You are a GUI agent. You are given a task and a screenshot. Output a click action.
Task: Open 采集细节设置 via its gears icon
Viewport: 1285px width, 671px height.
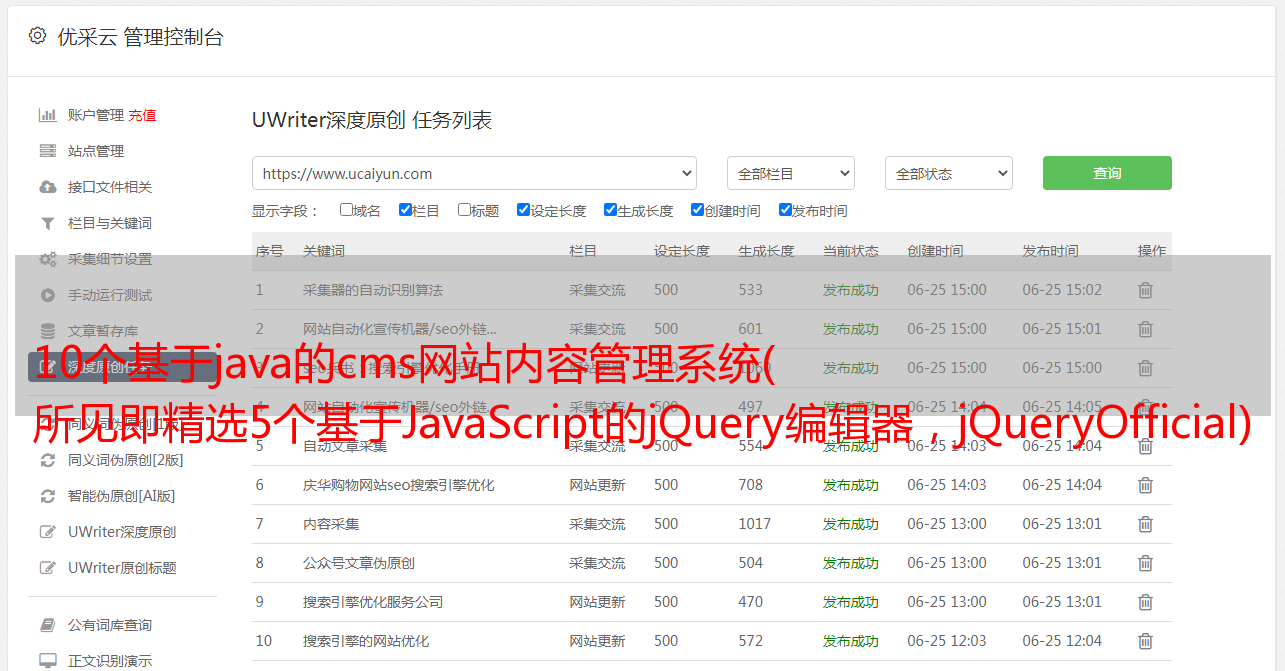(x=47, y=259)
